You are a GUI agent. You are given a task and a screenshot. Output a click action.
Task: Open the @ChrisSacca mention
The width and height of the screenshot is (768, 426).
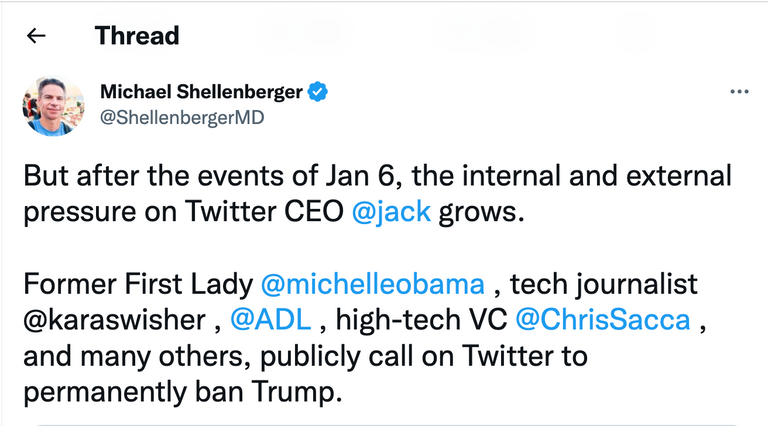(x=602, y=320)
